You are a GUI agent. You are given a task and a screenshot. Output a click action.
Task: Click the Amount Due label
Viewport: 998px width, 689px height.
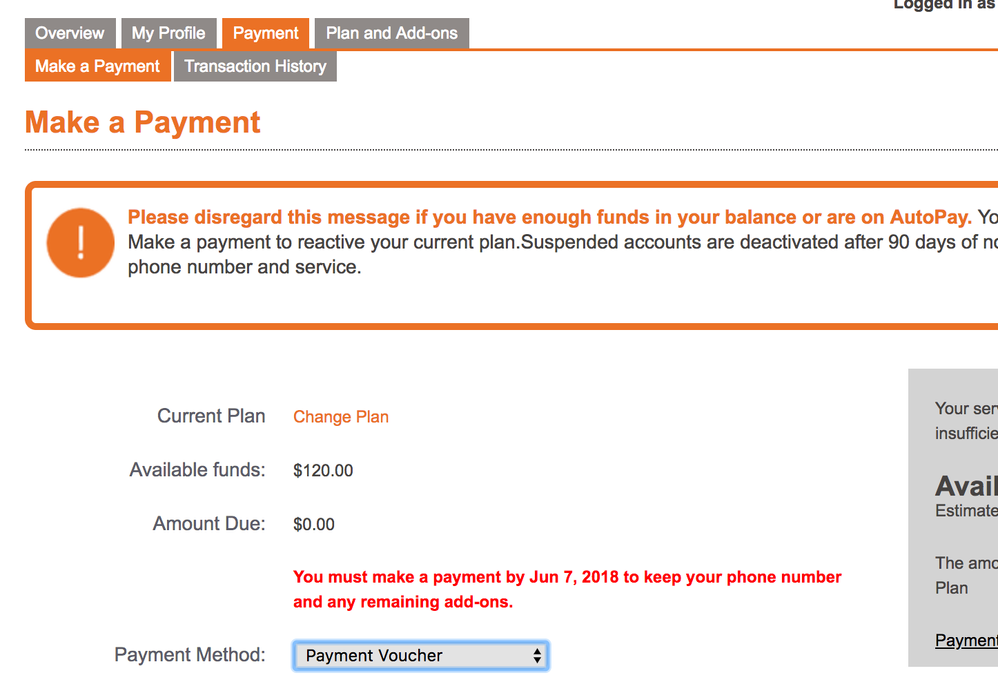pos(209,523)
